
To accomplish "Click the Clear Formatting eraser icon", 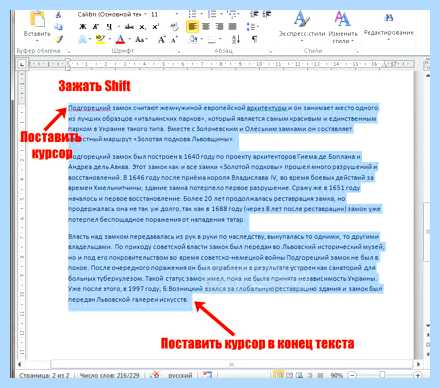I will point(174,27).
